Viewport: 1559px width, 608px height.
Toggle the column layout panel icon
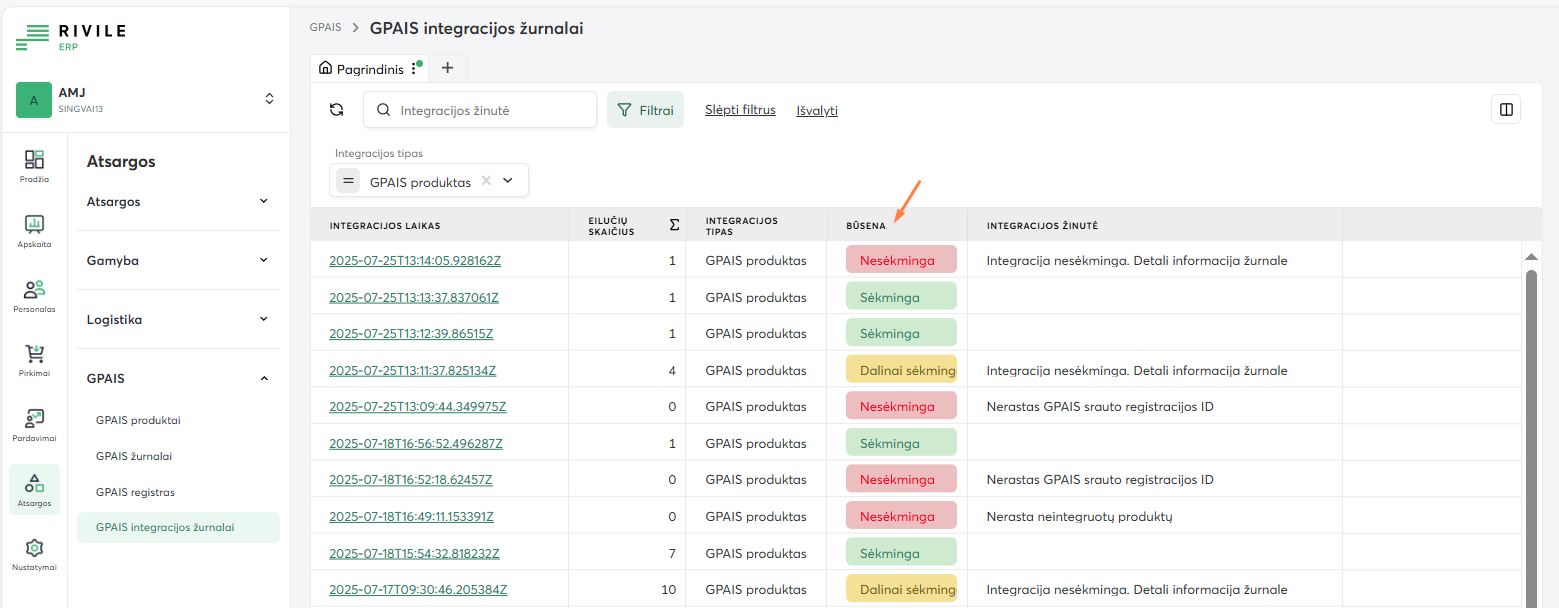pyautogui.click(x=1505, y=110)
